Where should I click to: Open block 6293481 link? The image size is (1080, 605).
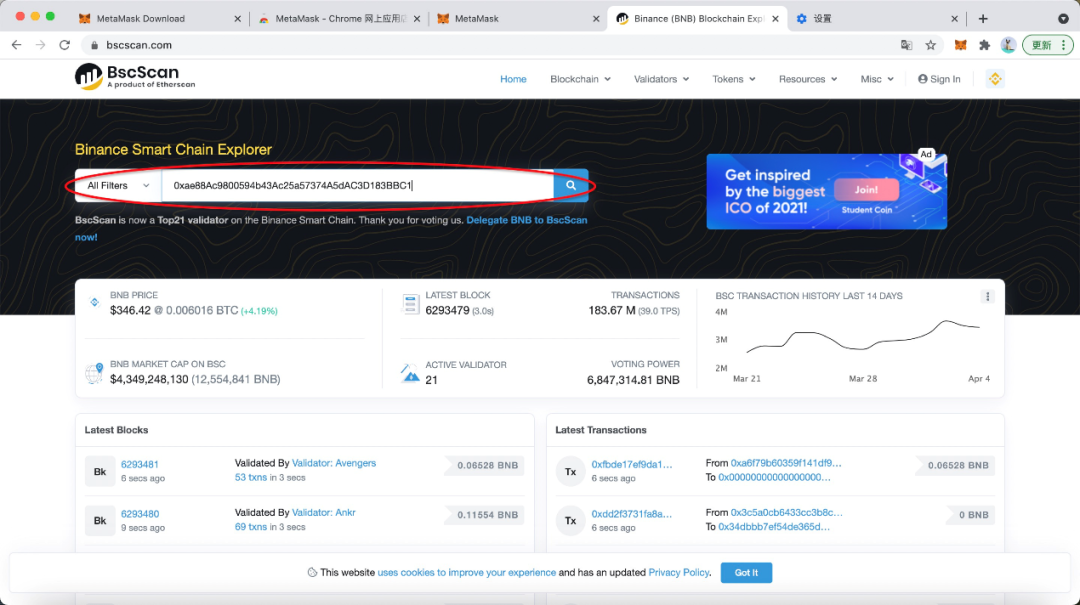(140, 464)
